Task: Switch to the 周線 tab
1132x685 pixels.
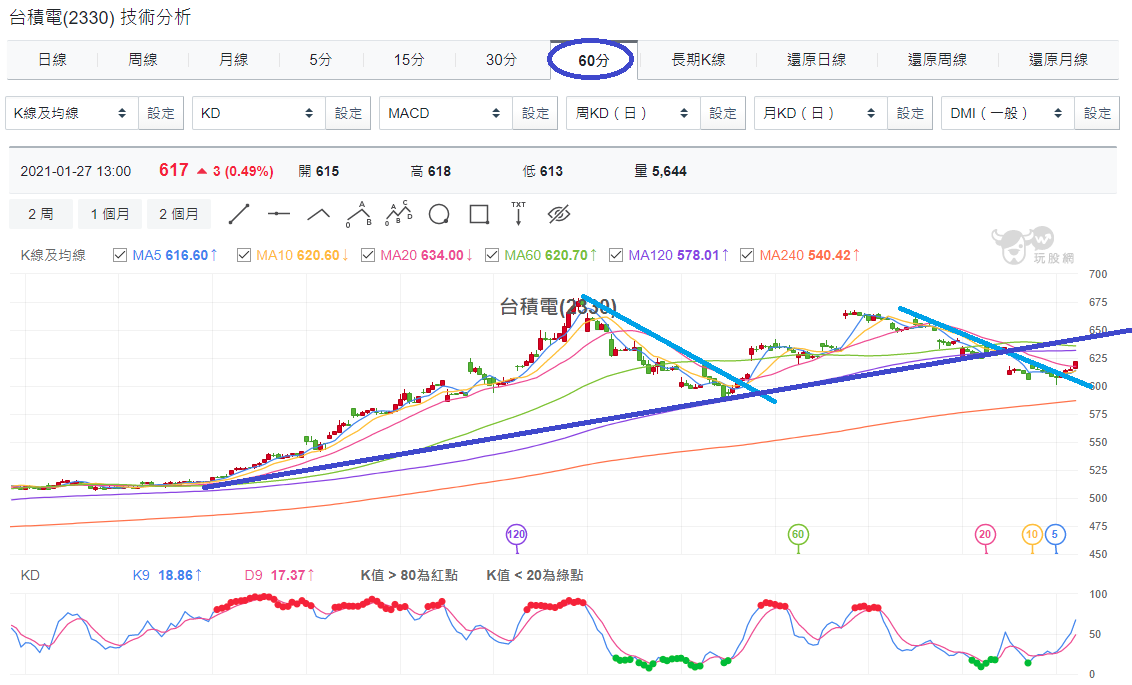Action: click(x=142, y=60)
